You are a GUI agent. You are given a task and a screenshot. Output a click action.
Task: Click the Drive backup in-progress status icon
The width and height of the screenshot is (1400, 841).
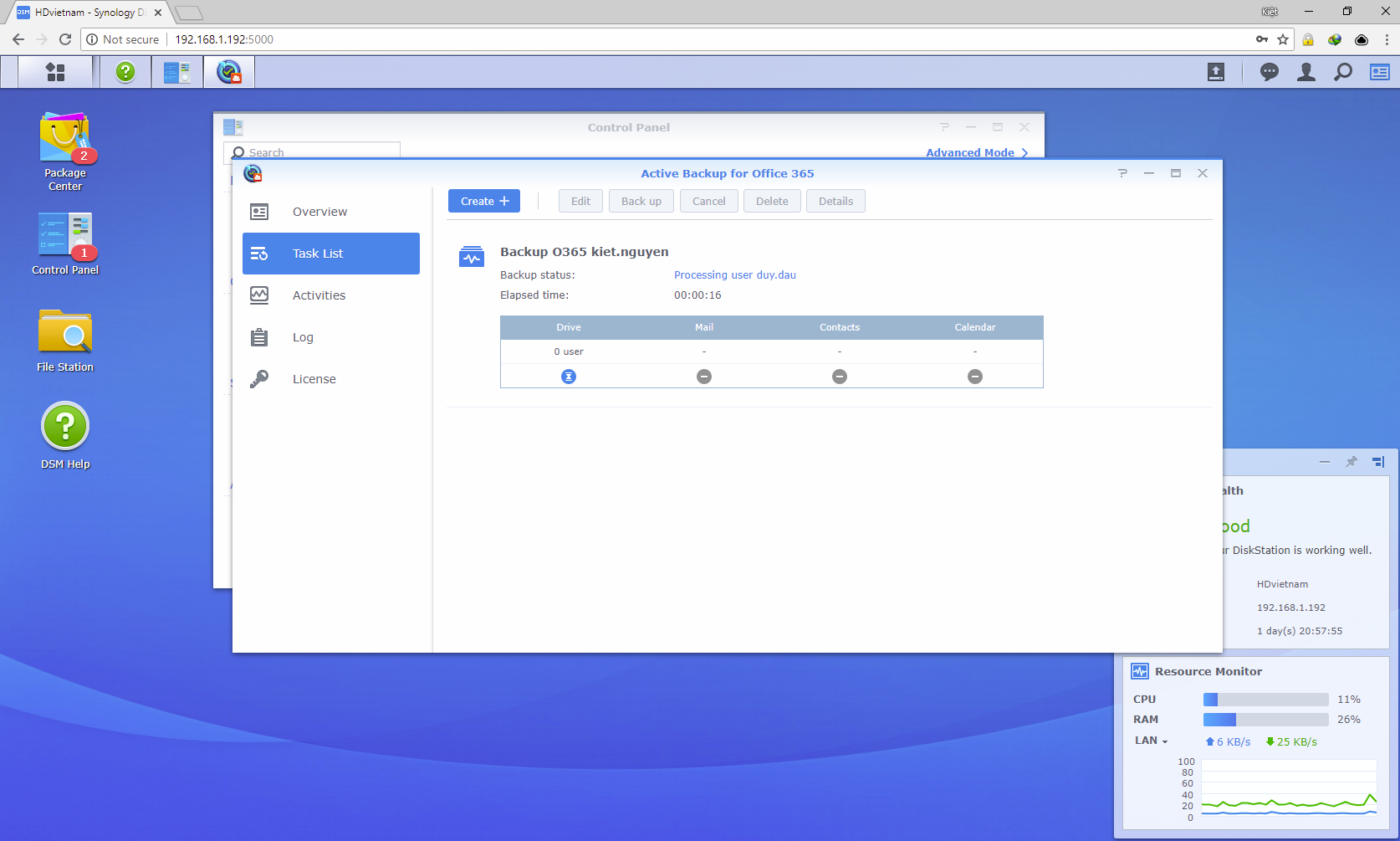[x=569, y=377]
